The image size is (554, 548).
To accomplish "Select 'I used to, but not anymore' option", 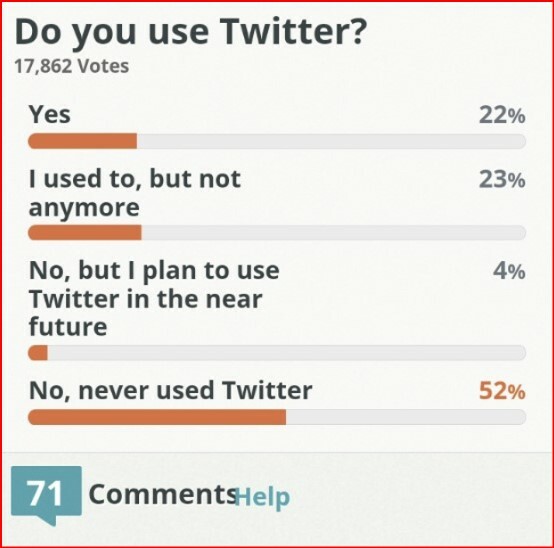I will pos(135,193).
